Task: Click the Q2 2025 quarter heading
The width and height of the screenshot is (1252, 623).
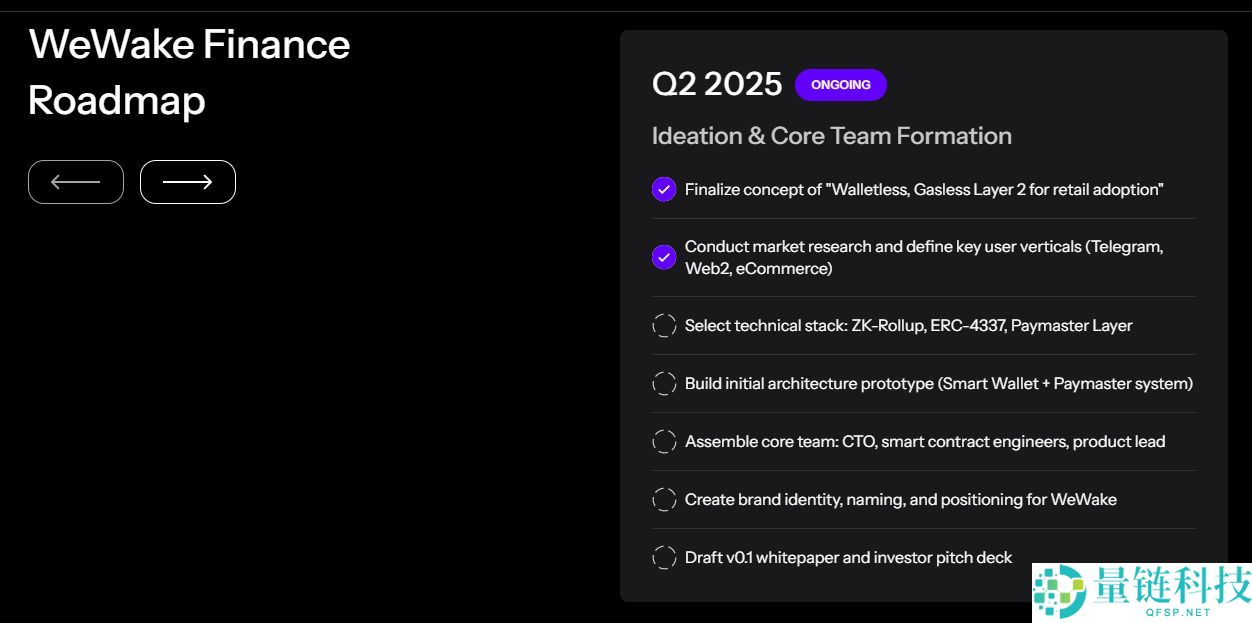Action: coord(717,84)
